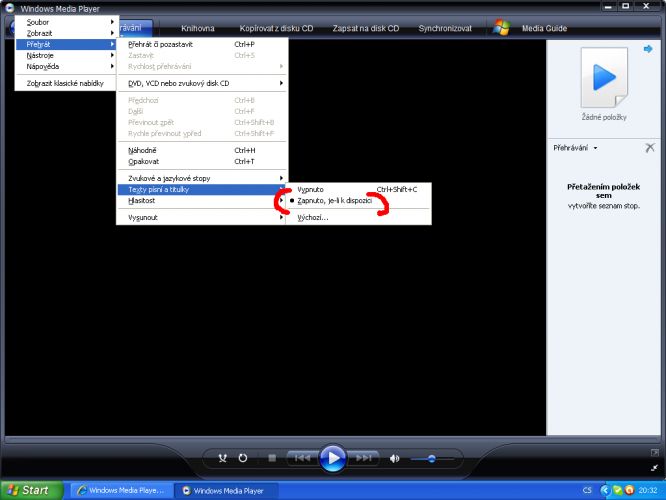Open the Media Guide tab
The height and width of the screenshot is (500, 666).
(x=544, y=28)
